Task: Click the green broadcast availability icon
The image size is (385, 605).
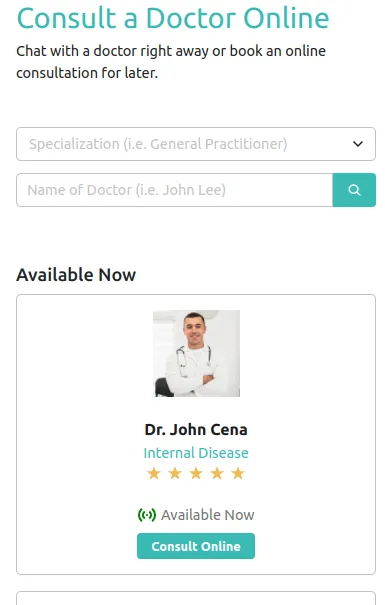Action: click(x=147, y=515)
